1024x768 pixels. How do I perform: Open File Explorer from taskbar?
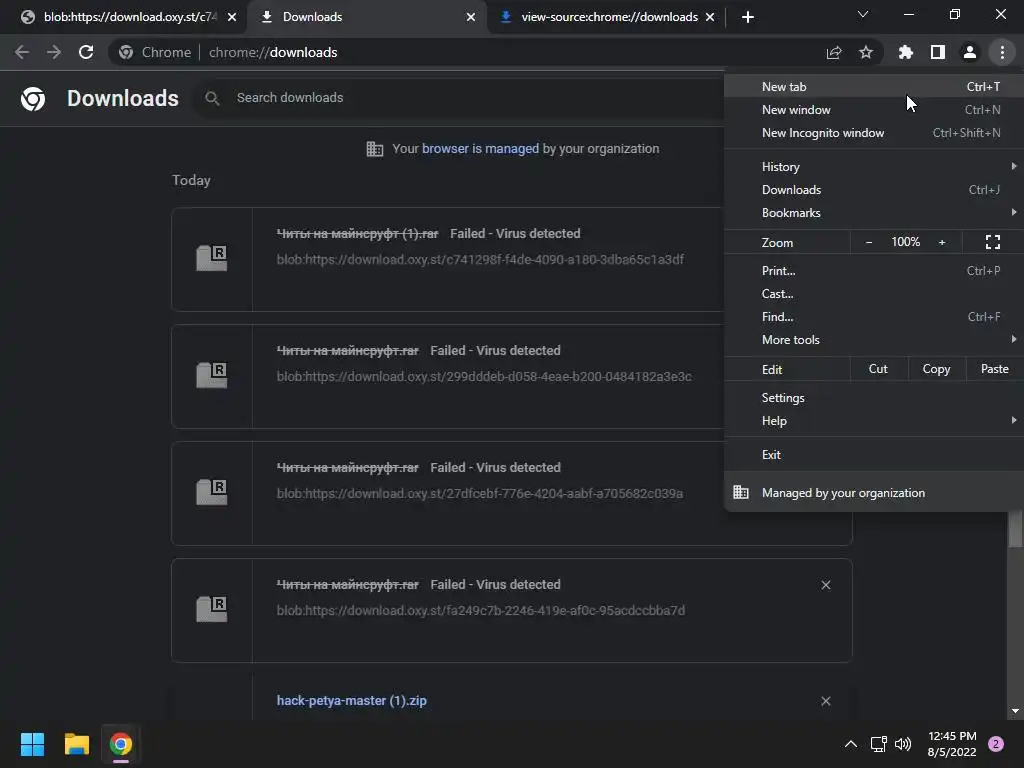(76, 744)
